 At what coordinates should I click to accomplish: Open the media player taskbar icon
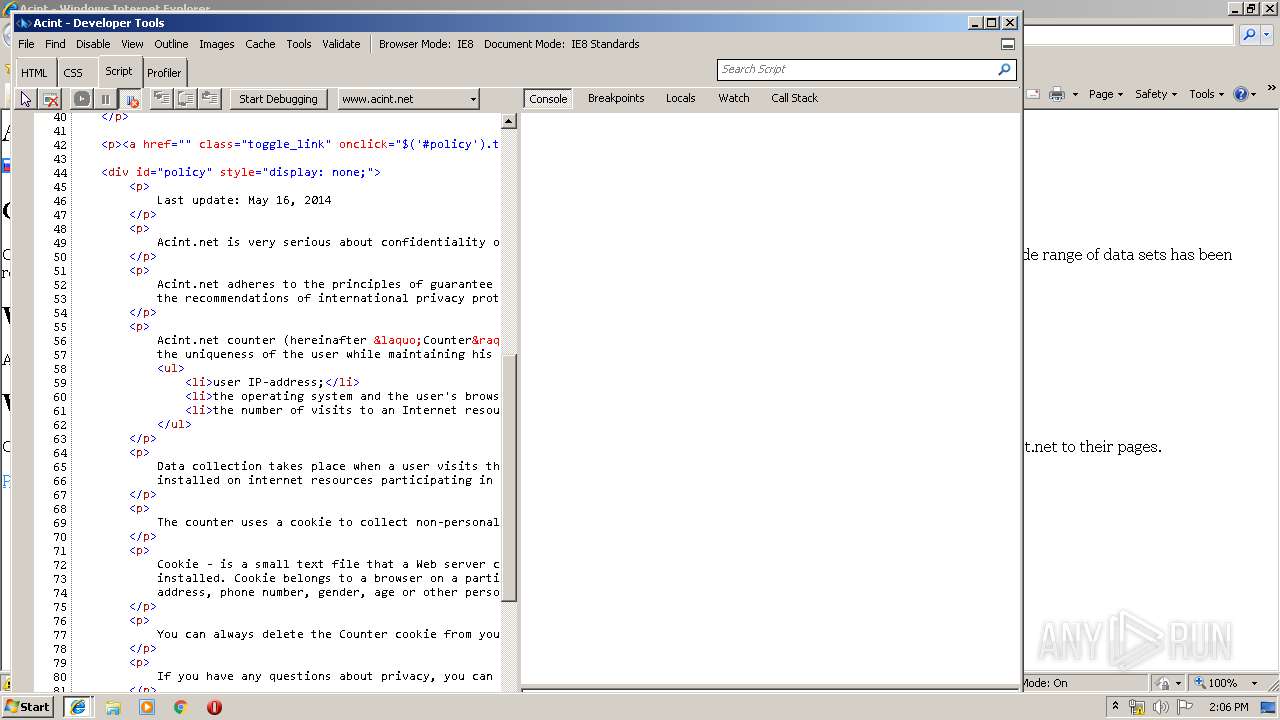147,707
